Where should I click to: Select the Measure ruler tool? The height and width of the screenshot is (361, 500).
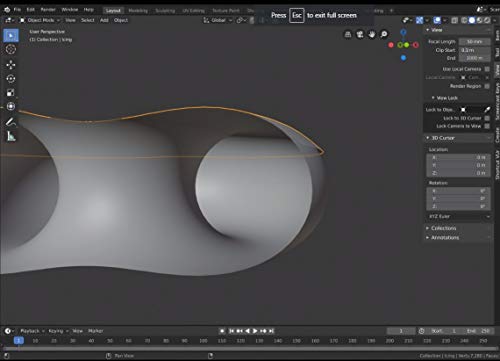tap(11, 136)
